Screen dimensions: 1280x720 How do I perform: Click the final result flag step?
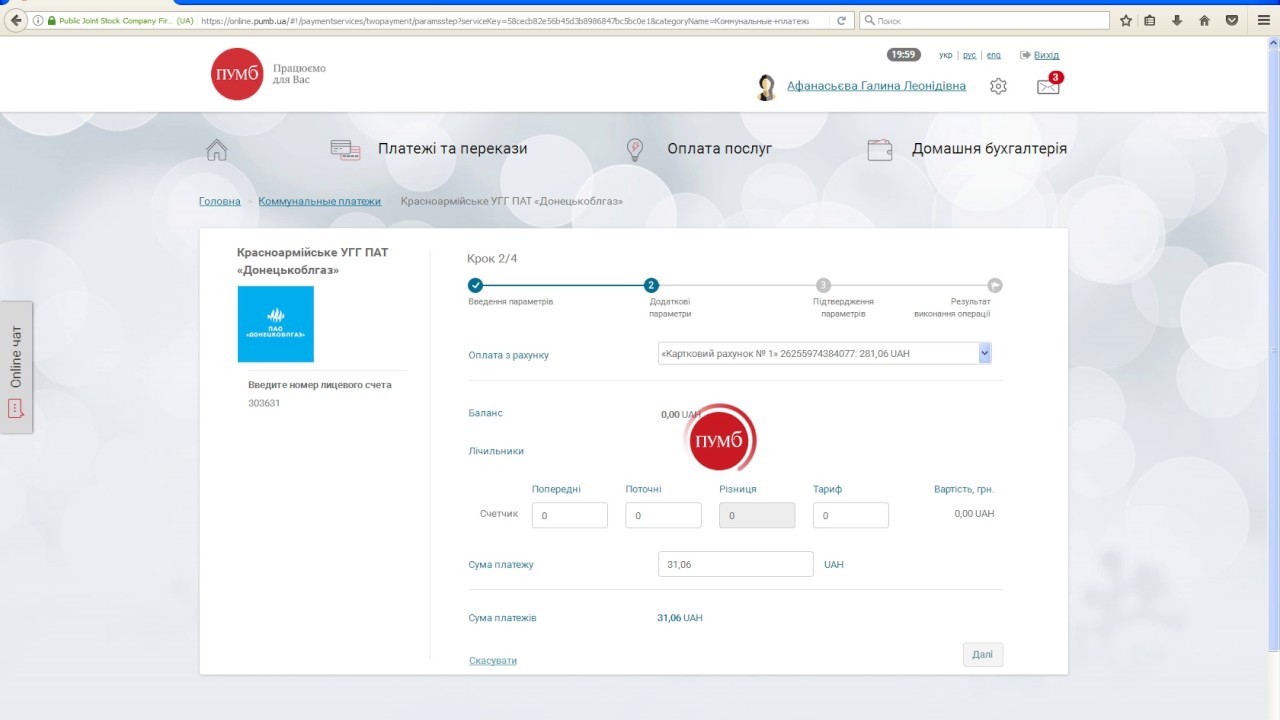click(995, 285)
